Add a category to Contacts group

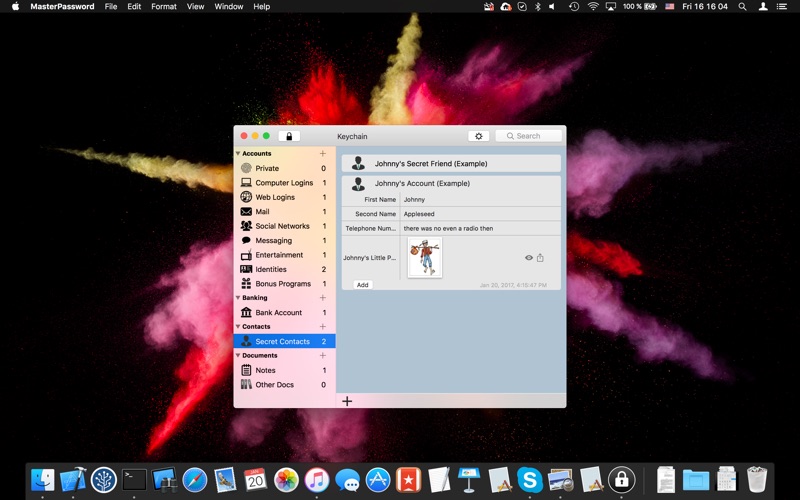click(x=322, y=327)
